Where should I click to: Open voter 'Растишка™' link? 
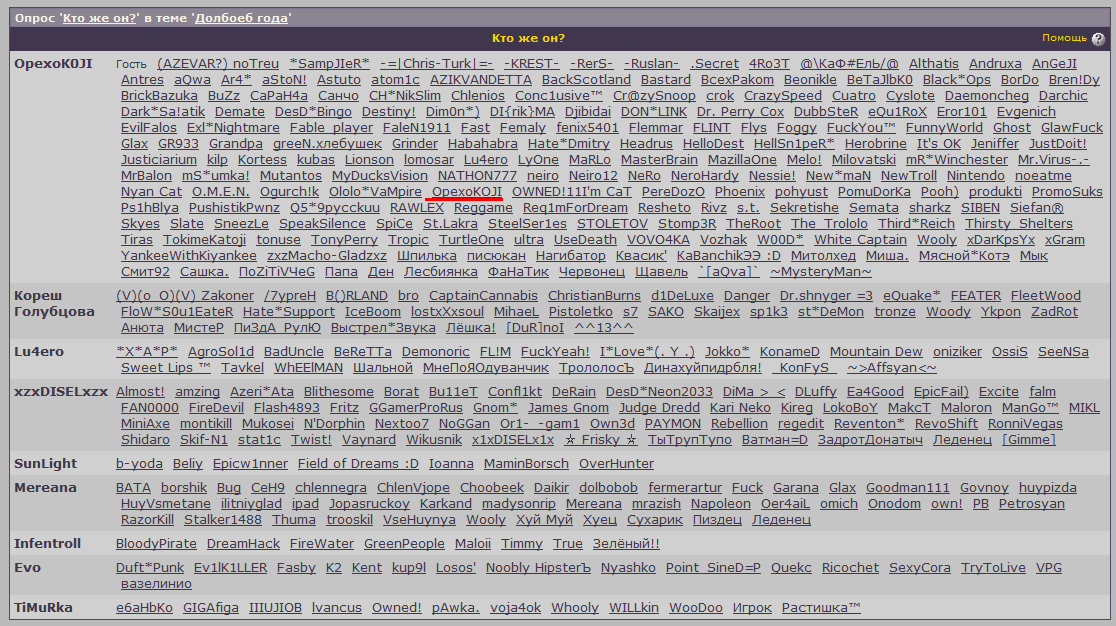point(821,608)
